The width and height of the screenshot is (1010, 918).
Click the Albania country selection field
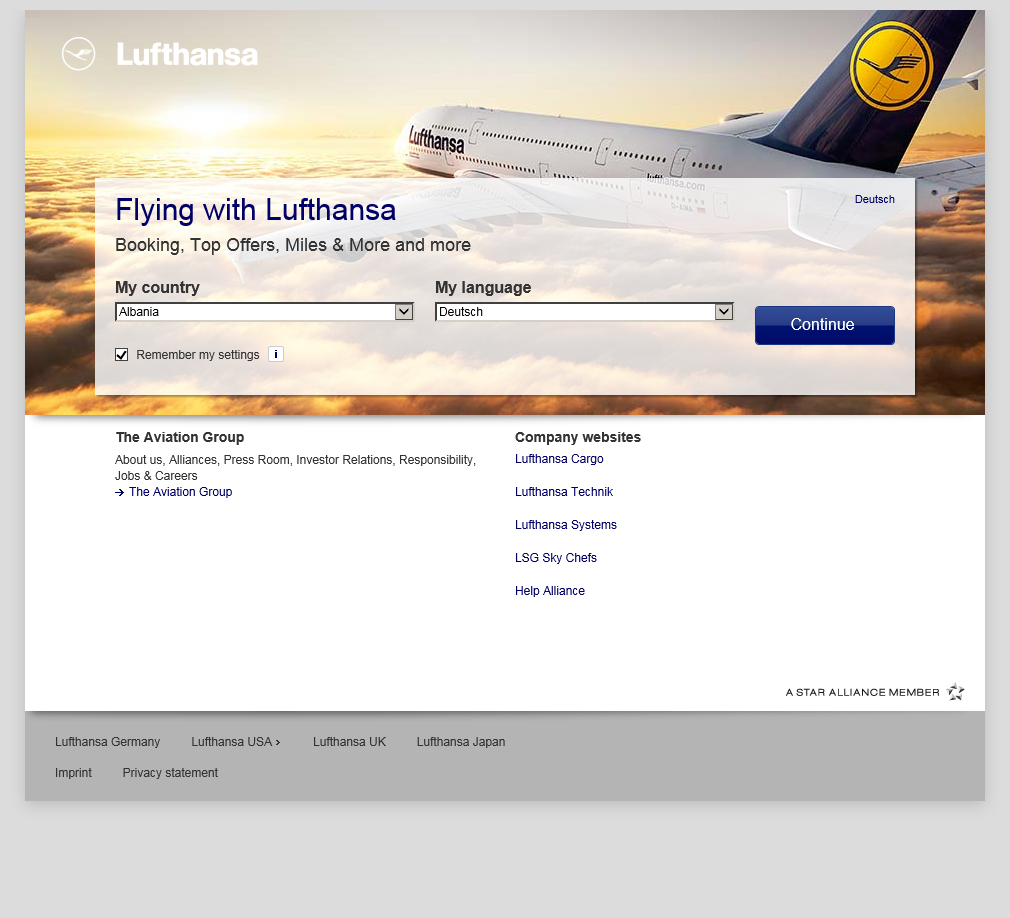tap(264, 312)
